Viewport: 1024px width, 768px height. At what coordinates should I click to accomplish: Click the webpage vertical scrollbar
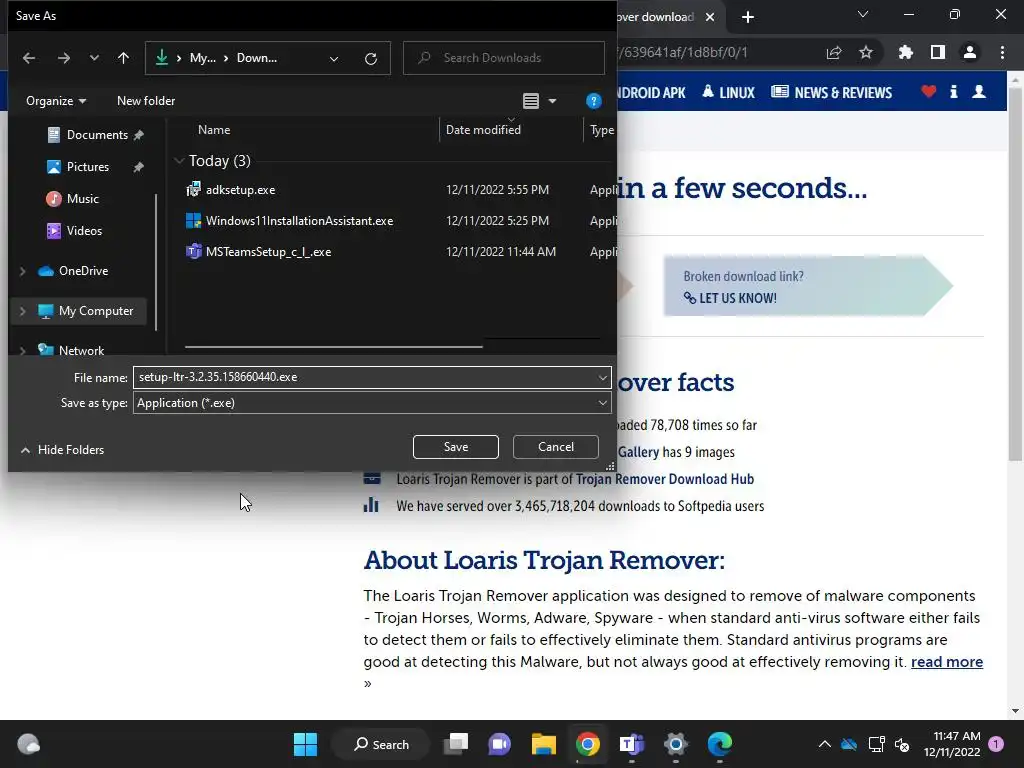tap(1015, 274)
